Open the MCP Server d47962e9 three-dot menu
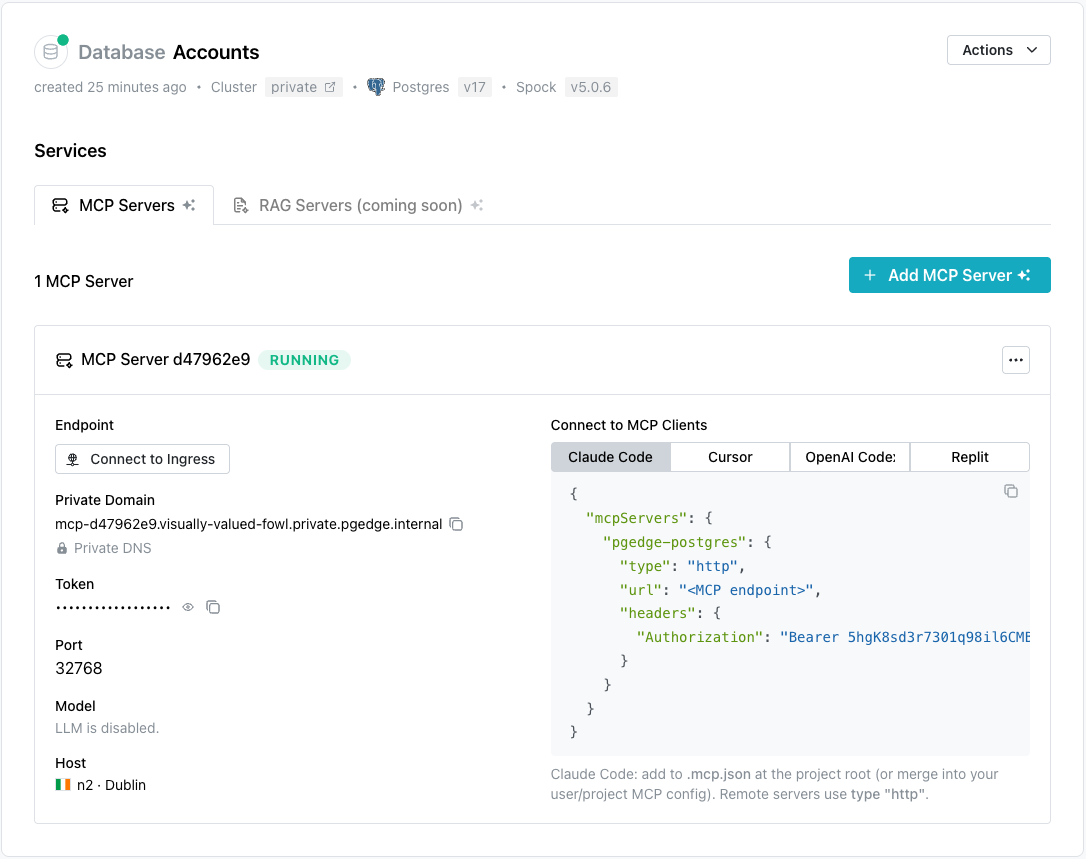 (1015, 360)
